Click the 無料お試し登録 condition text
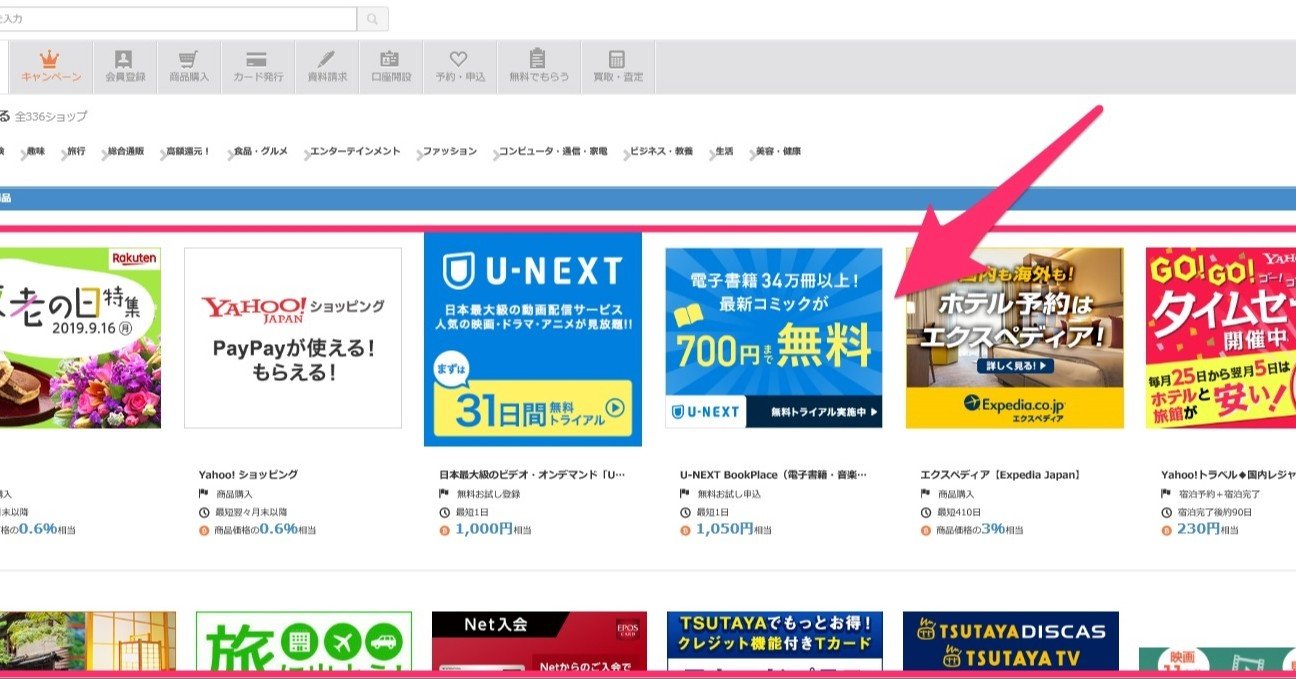1296x679 pixels. (x=487, y=494)
